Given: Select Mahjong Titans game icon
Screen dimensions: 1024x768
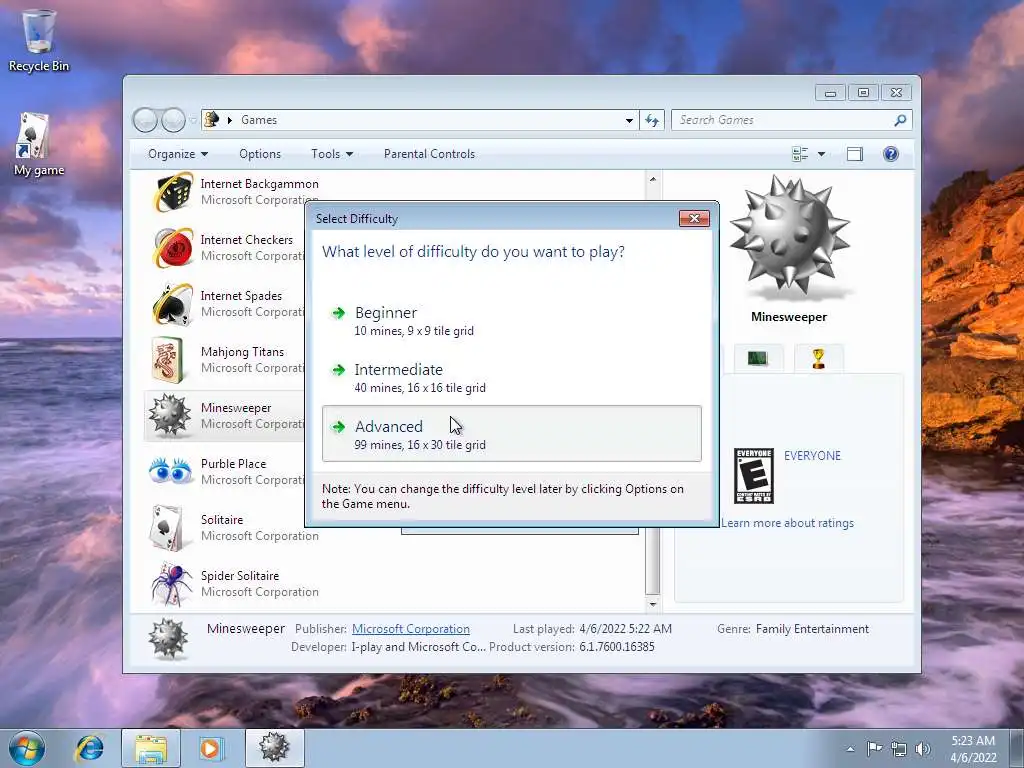Looking at the screenshot, I should (168, 360).
